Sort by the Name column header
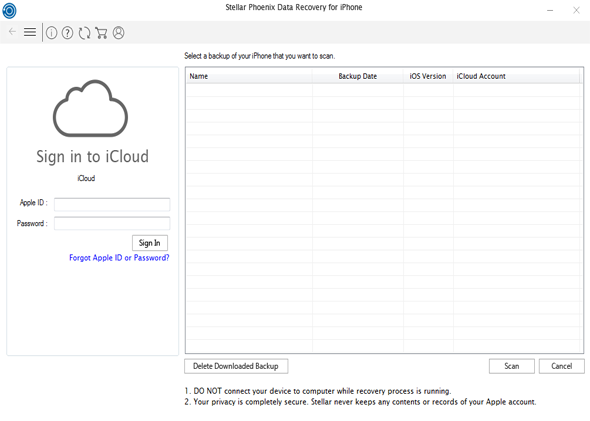This screenshot has height=421, width=590. point(249,76)
